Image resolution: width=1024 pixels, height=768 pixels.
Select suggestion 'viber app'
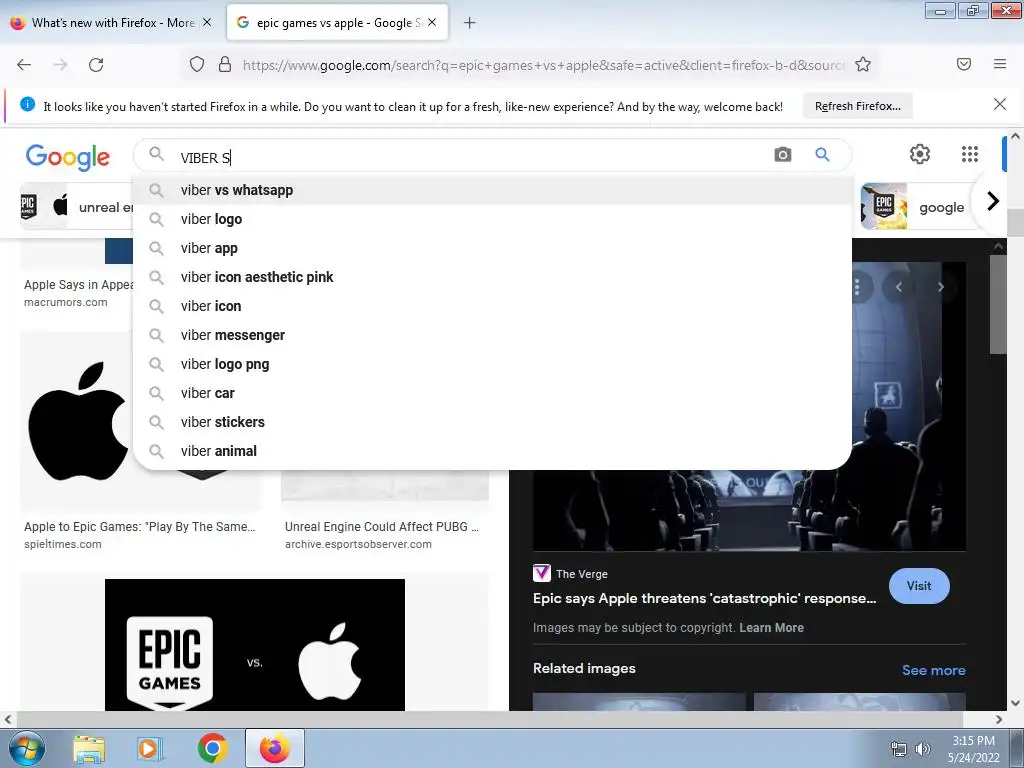click(492, 248)
